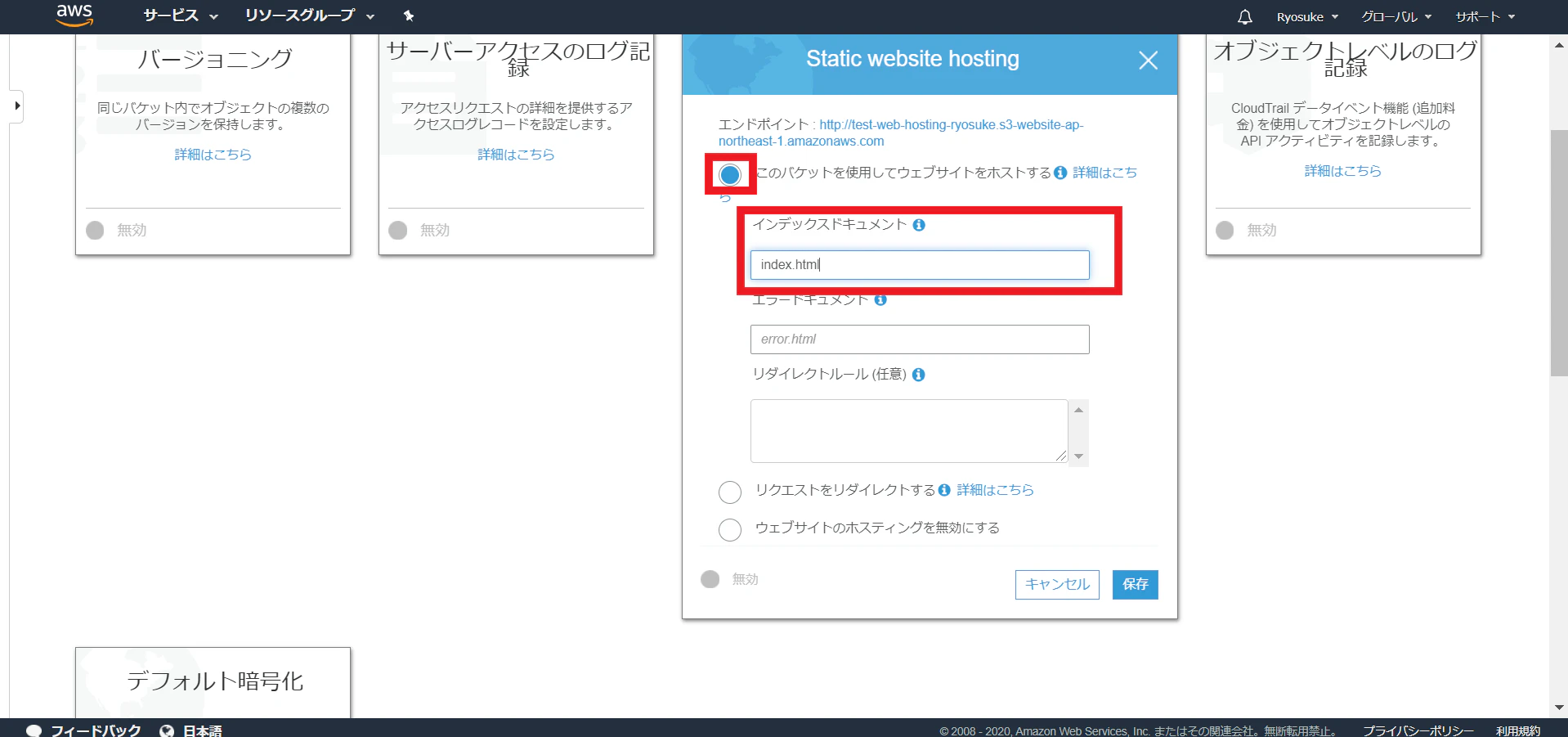The image size is (1568, 737).
Task: Click the redirect rules text area
Action: (909, 431)
